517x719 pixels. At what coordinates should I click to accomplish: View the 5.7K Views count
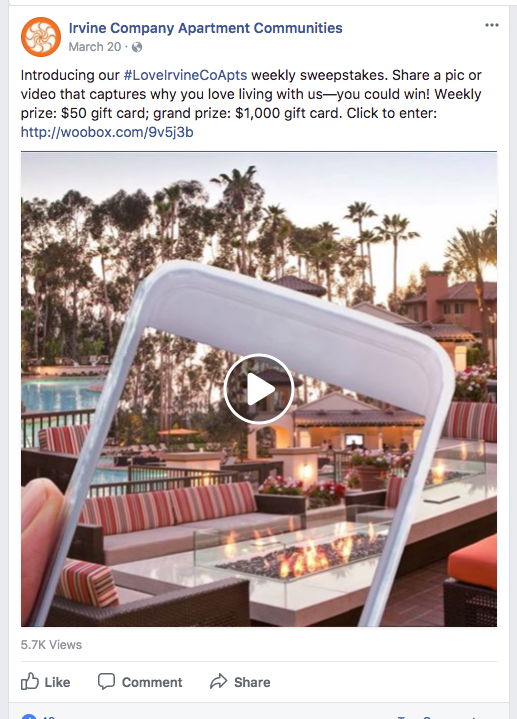pyautogui.click(x=51, y=645)
